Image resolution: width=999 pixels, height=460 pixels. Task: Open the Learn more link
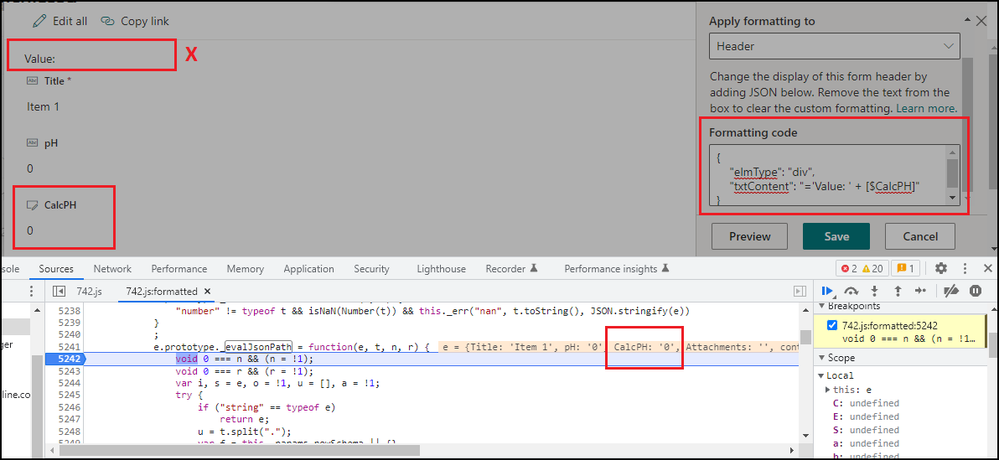click(x=926, y=108)
